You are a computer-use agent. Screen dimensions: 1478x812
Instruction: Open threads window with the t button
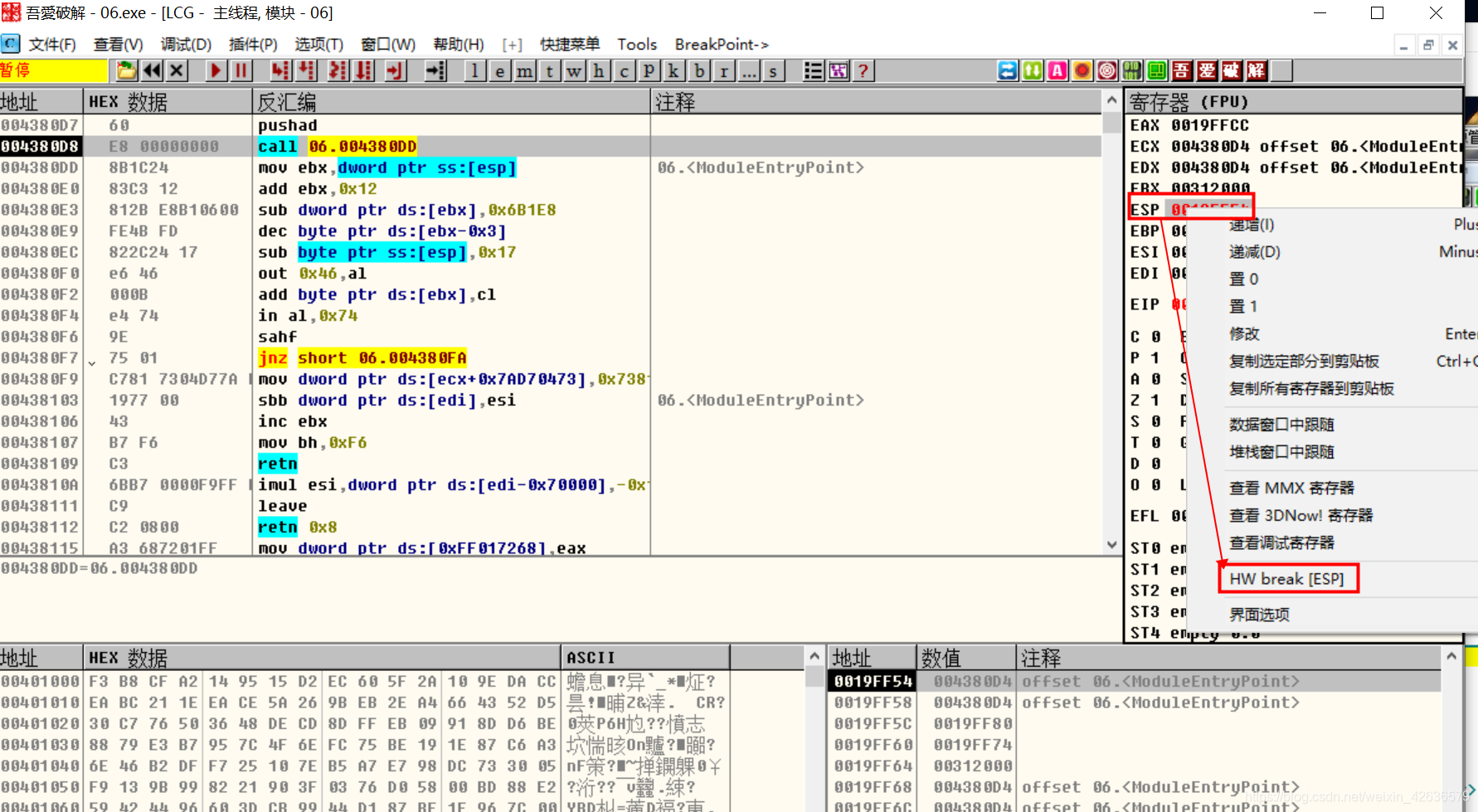pyautogui.click(x=549, y=71)
